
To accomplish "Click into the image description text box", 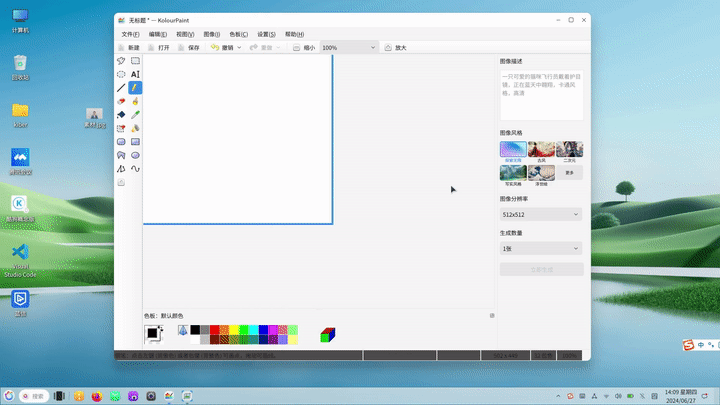I will [541, 95].
